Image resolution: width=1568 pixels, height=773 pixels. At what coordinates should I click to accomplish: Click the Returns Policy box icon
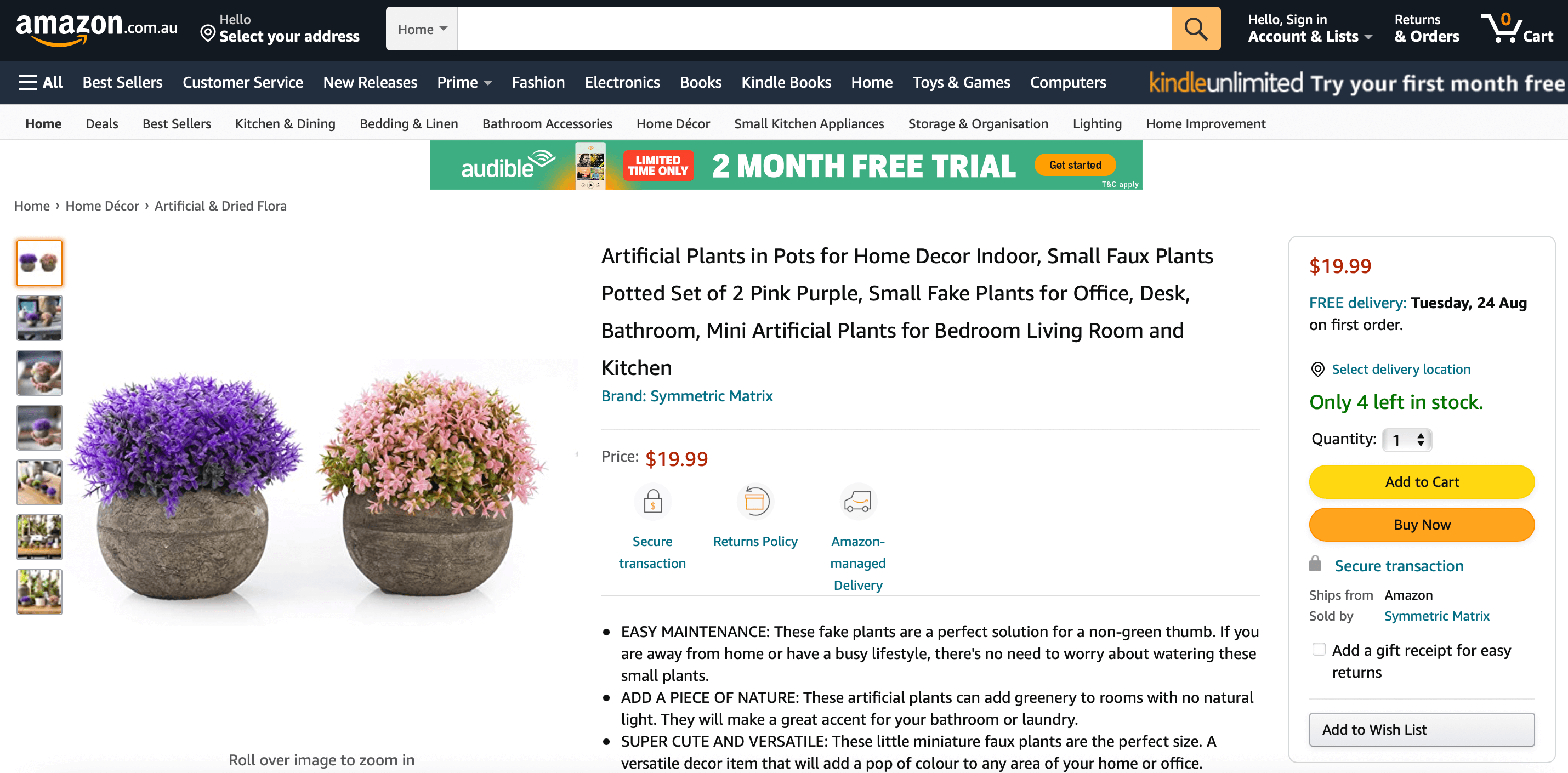click(755, 502)
